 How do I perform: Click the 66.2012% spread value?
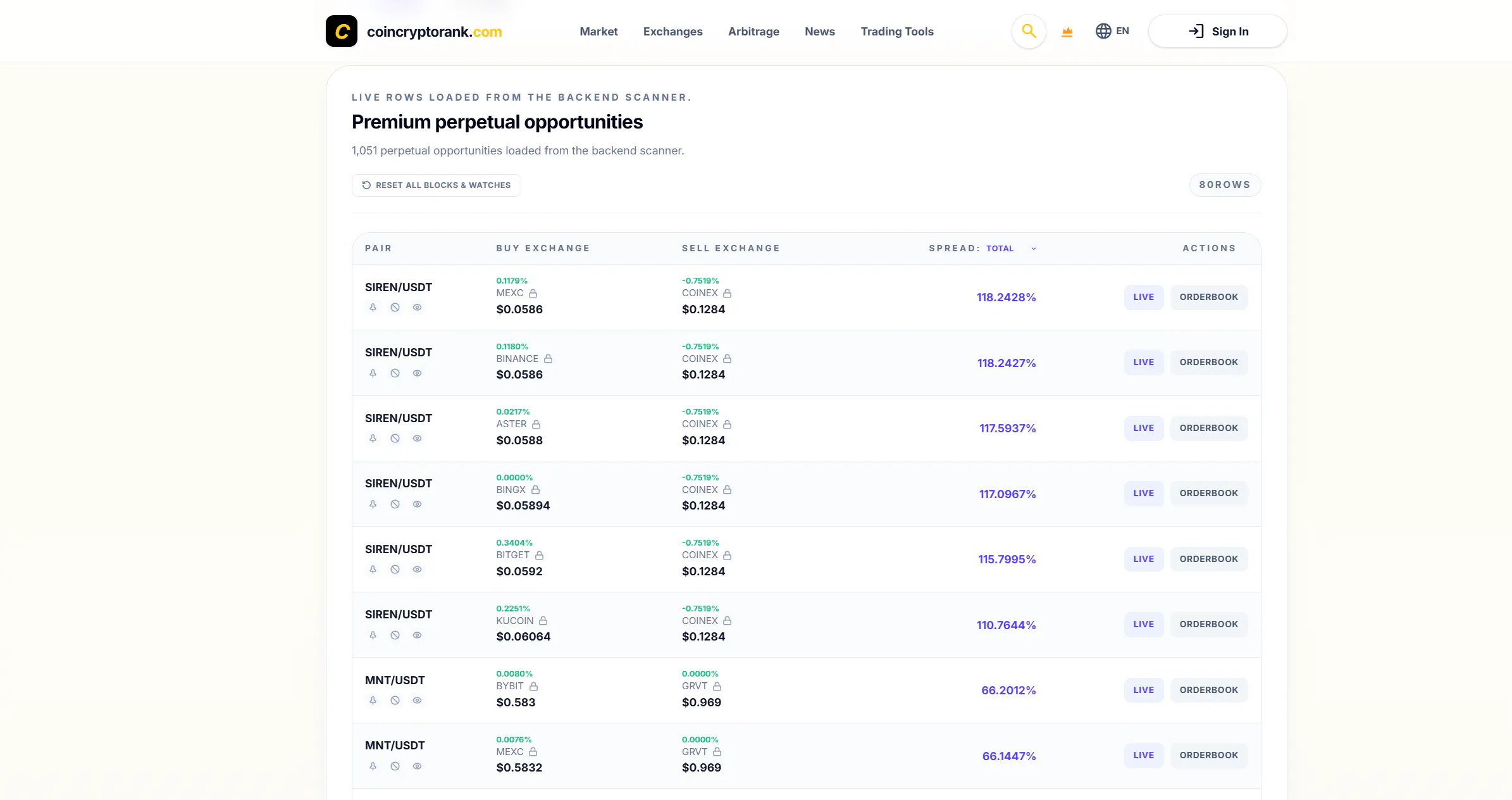[1008, 691]
